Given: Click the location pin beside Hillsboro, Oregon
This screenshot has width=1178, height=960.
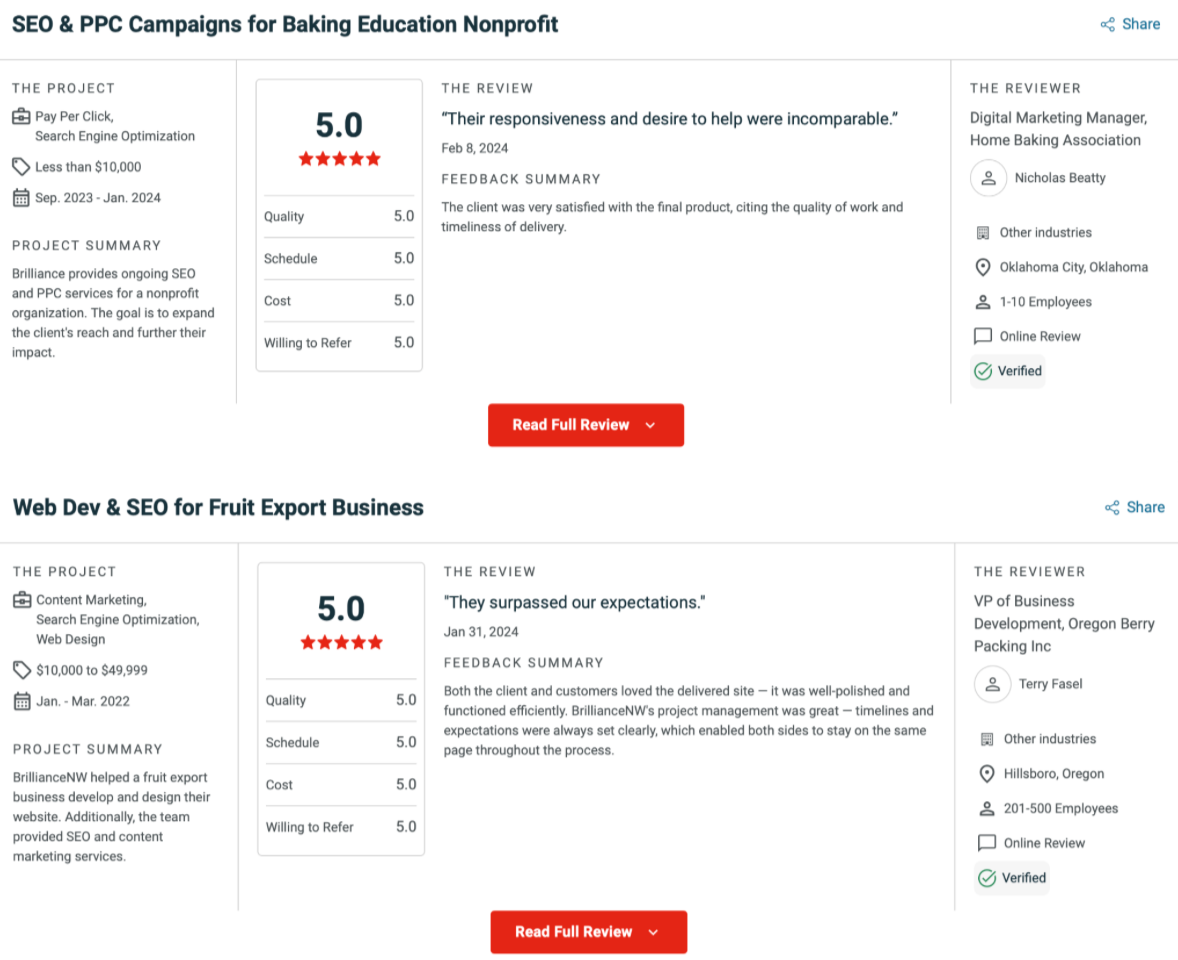Looking at the screenshot, I should (986, 774).
